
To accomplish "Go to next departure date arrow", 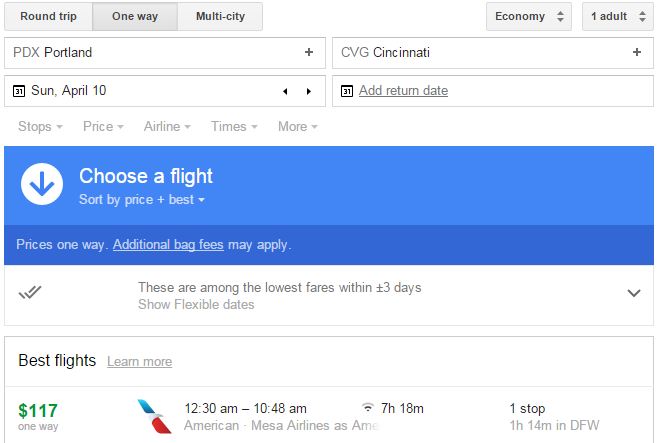I will coord(308,91).
